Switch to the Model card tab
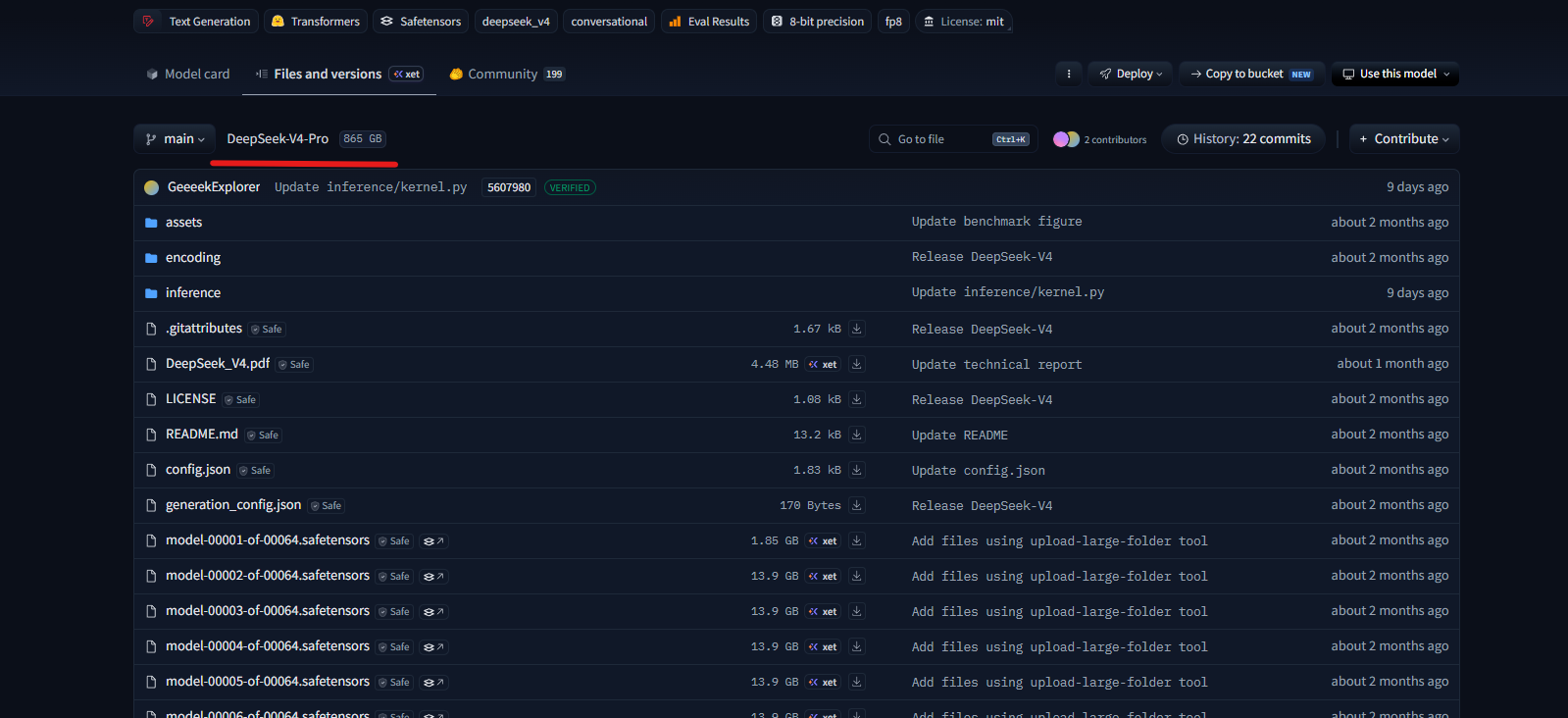 [x=187, y=74]
